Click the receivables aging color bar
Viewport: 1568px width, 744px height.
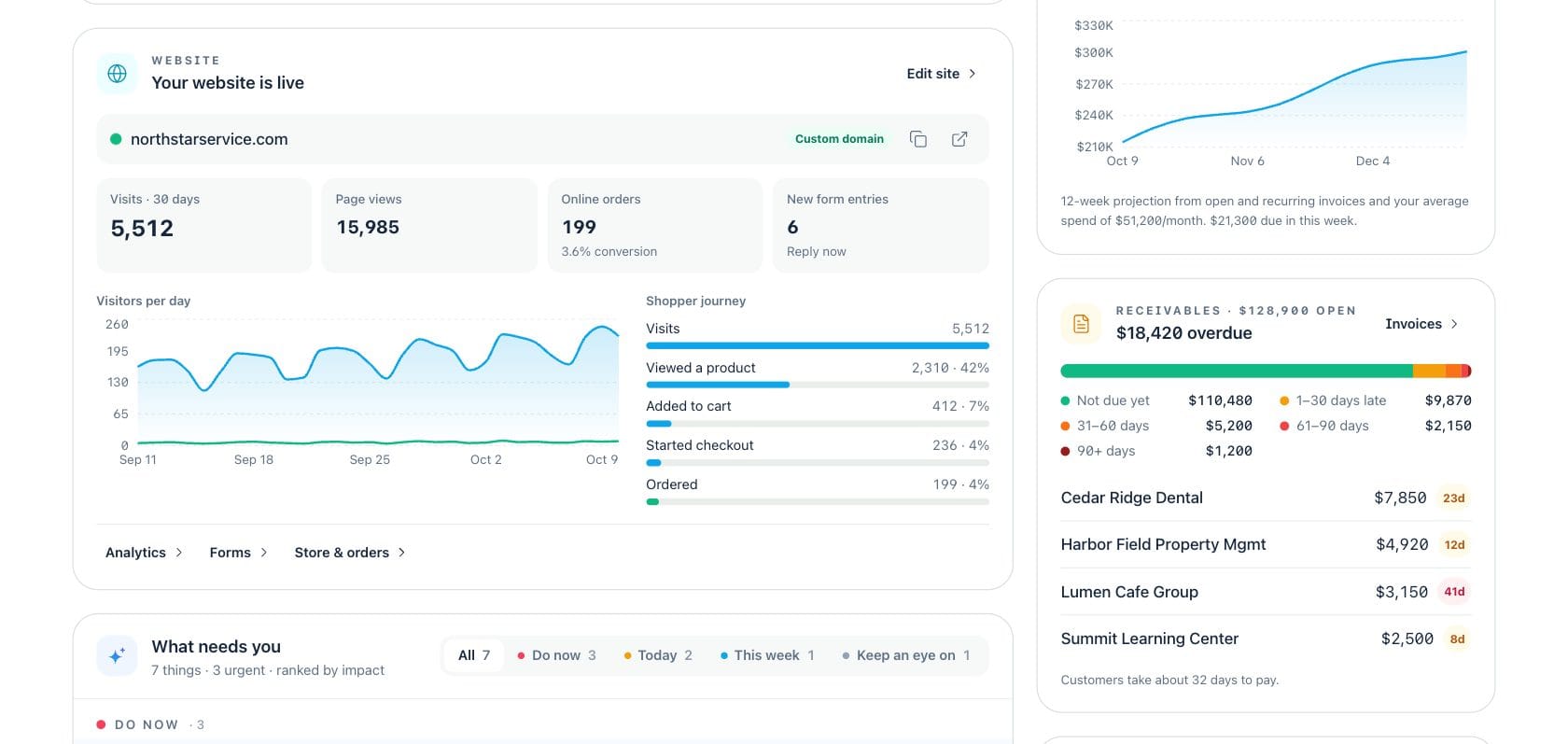(x=1267, y=371)
